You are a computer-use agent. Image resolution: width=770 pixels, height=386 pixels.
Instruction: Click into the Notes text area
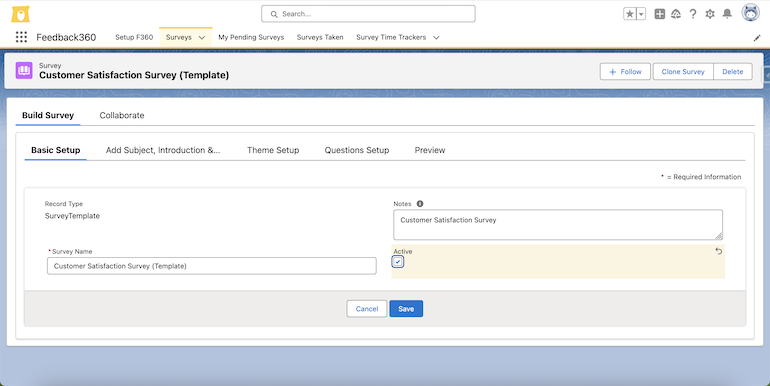tap(558, 225)
